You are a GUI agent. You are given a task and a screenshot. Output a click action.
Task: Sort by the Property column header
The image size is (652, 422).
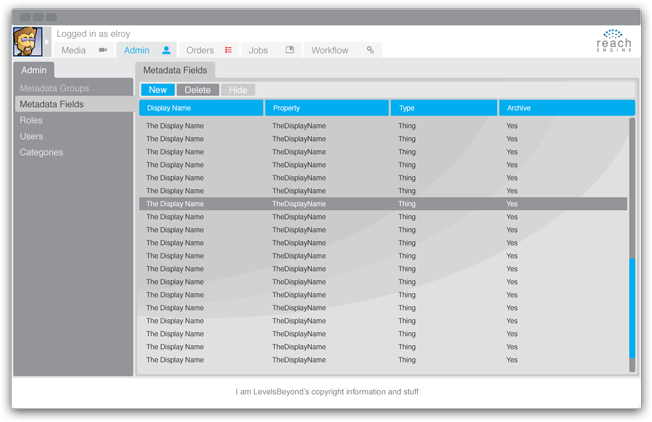327,108
